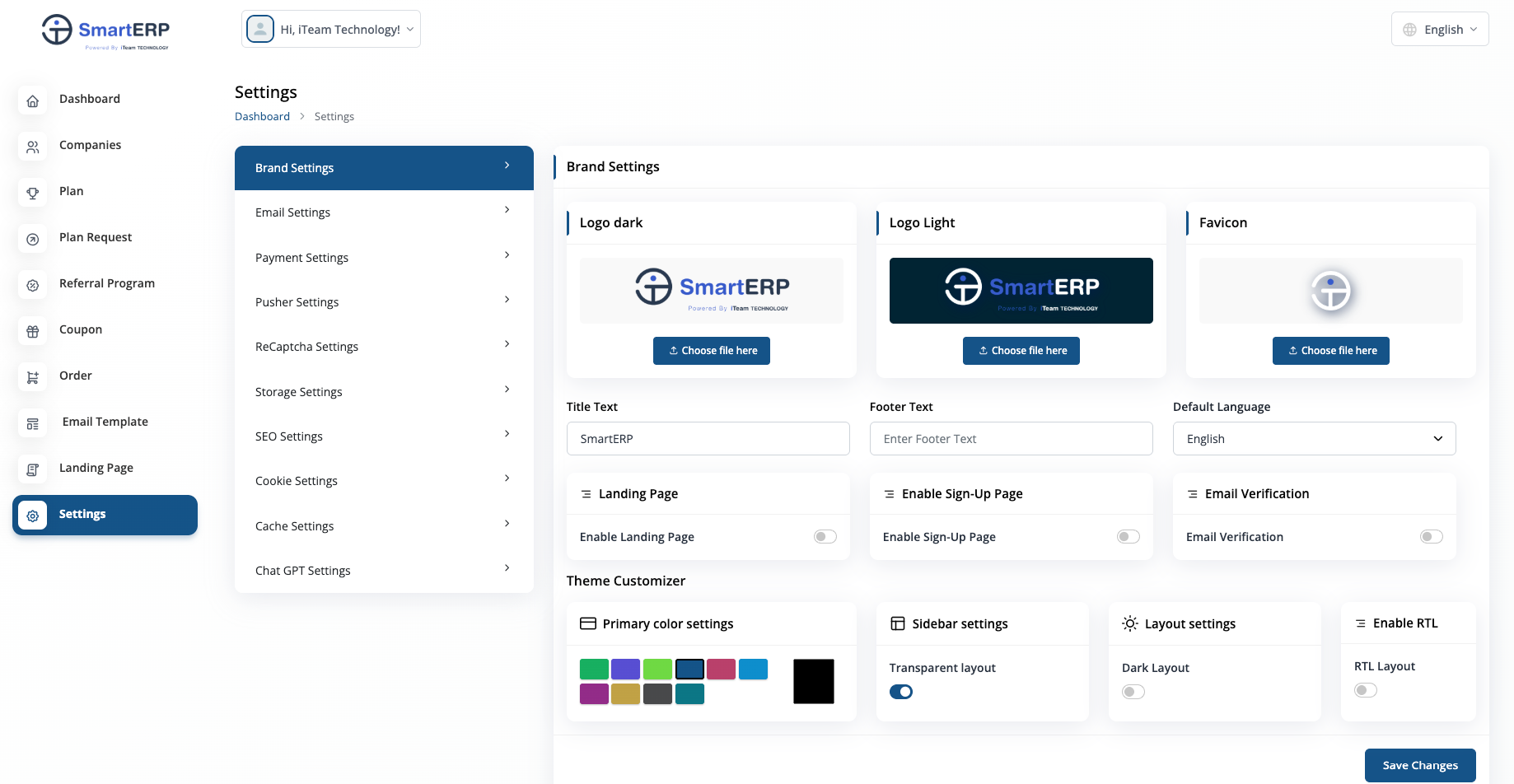Open SEO Settings section

(x=384, y=436)
